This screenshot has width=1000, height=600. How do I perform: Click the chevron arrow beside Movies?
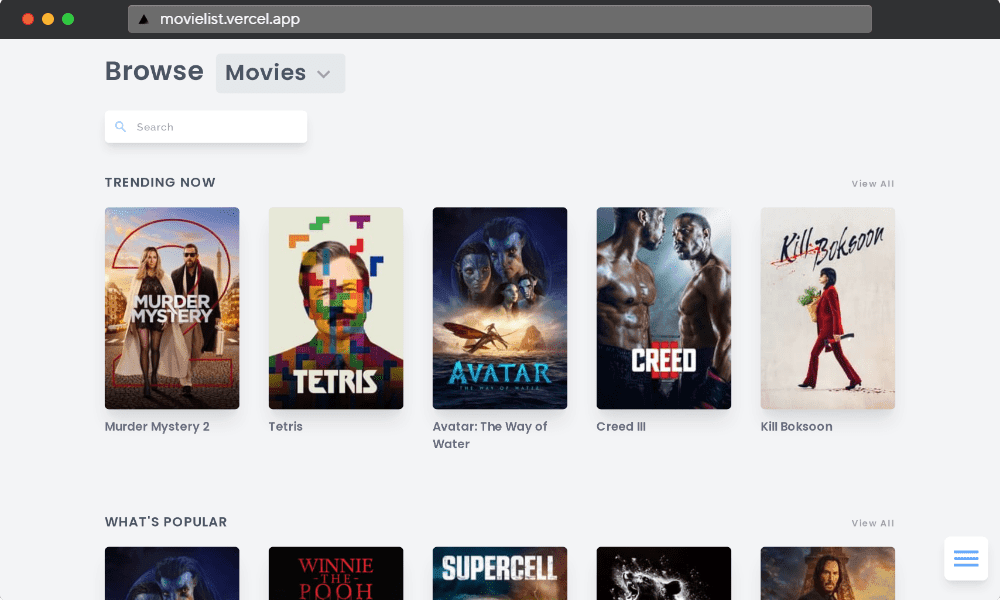pyautogui.click(x=324, y=74)
